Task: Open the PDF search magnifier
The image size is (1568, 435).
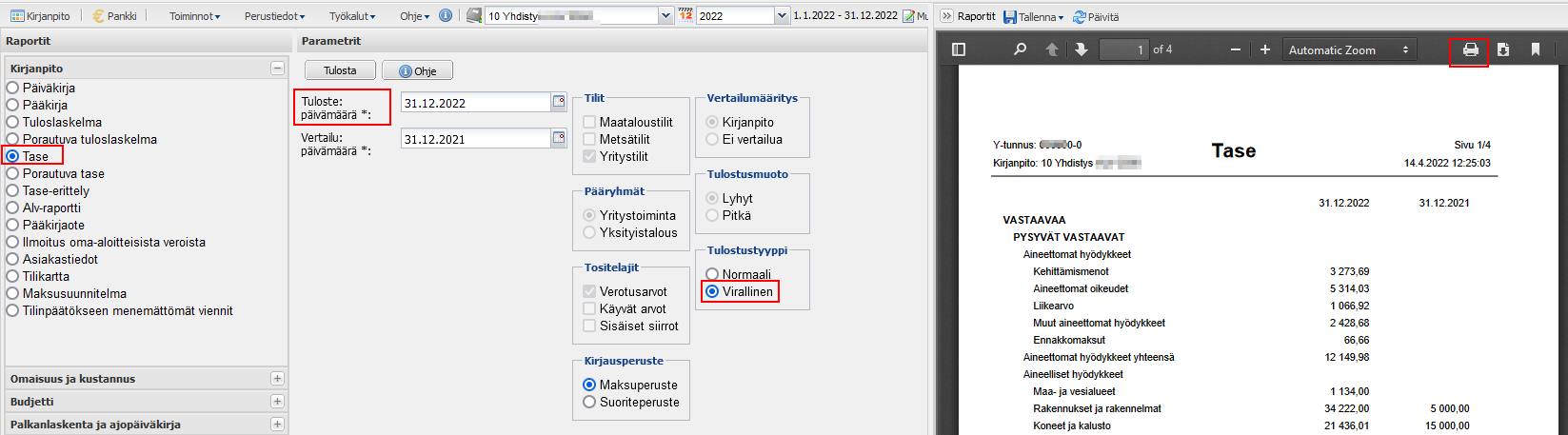Action: click(x=1020, y=50)
